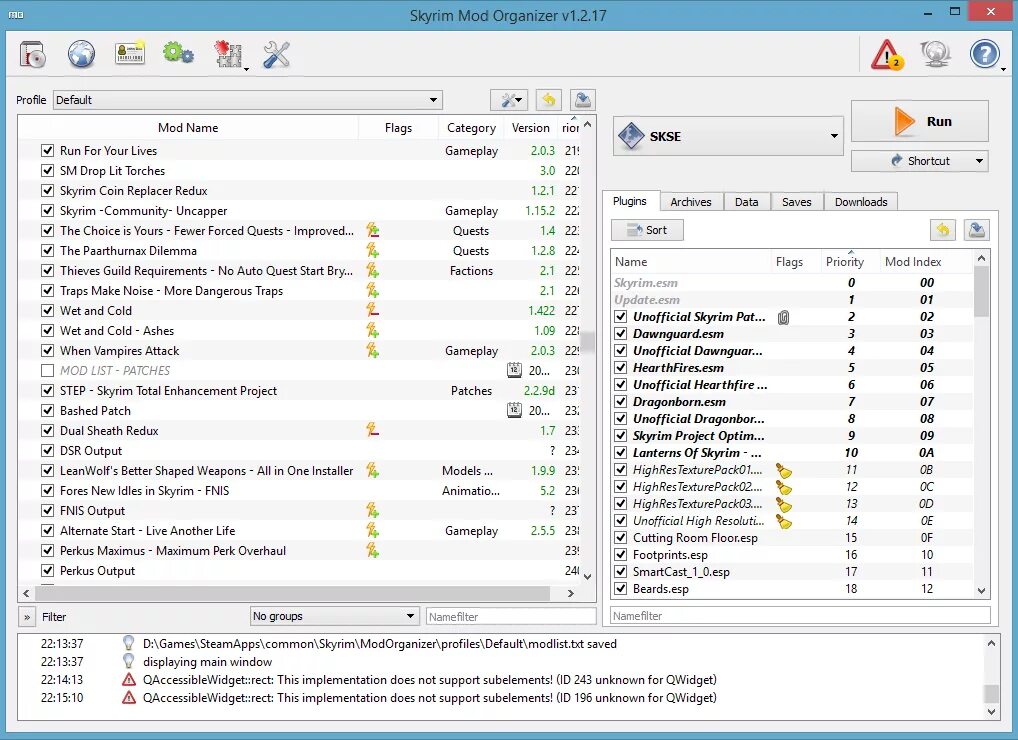This screenshot has width=1018, height=740.
Task: Sort mods by Category column header
Action: [471, 128]
